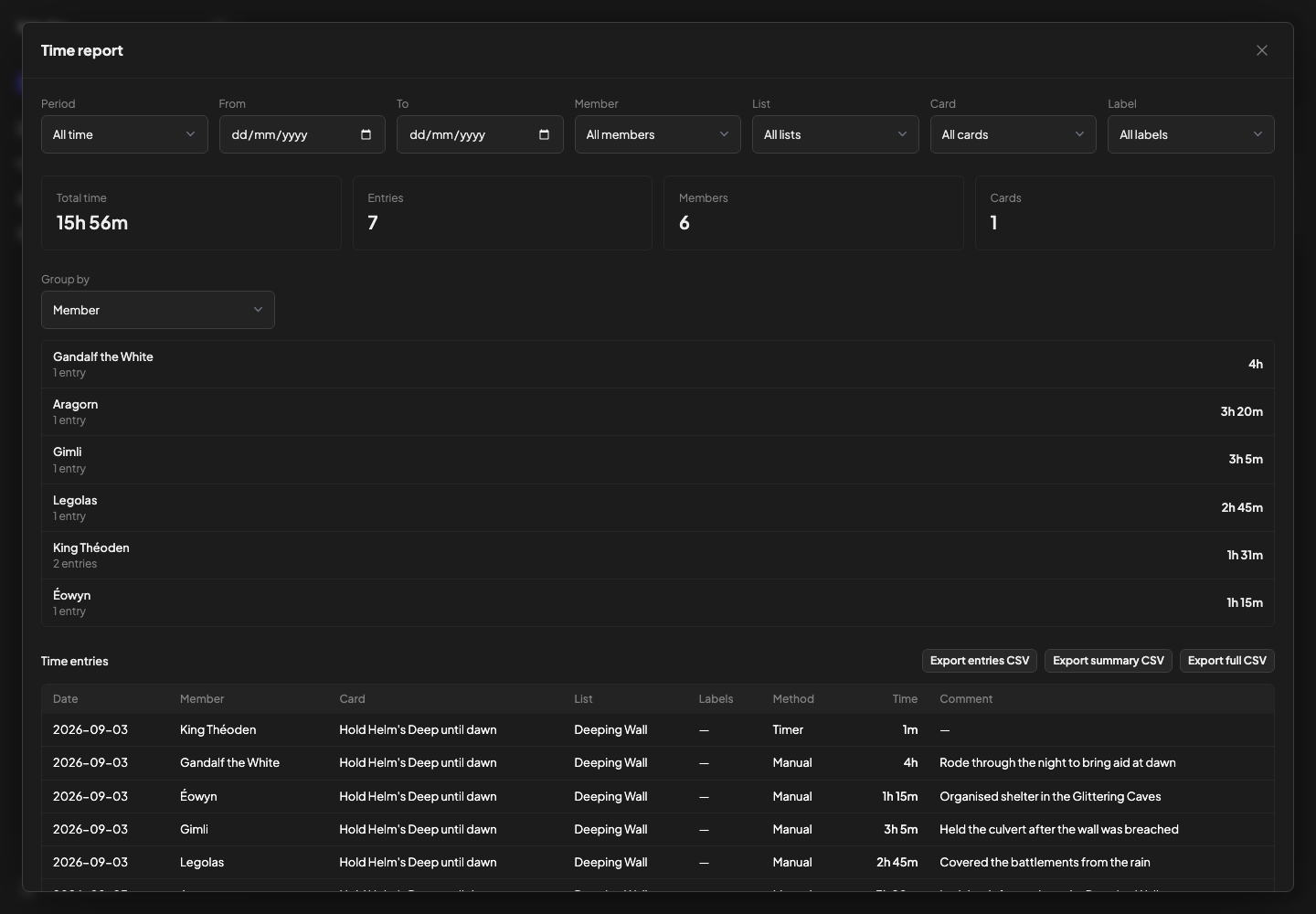This screenshot has width=1316, height=914.
Task: Click the Labels column header
Action: tap(716, 699)
